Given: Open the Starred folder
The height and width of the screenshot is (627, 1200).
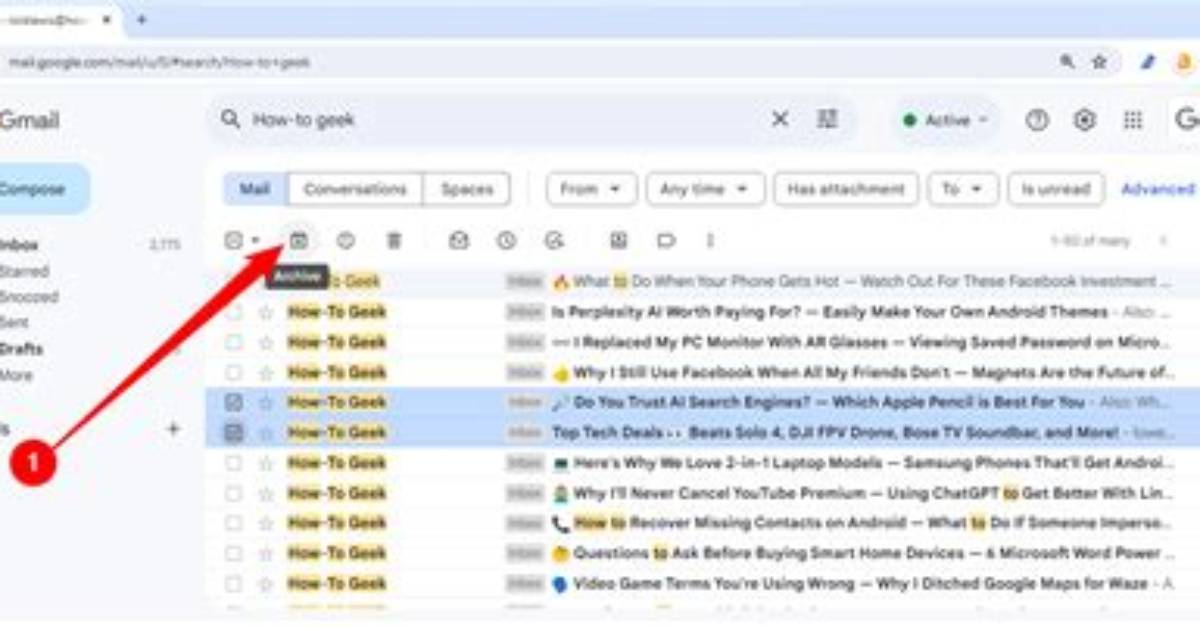Looking at the screenshot, I should pos(24,271).
